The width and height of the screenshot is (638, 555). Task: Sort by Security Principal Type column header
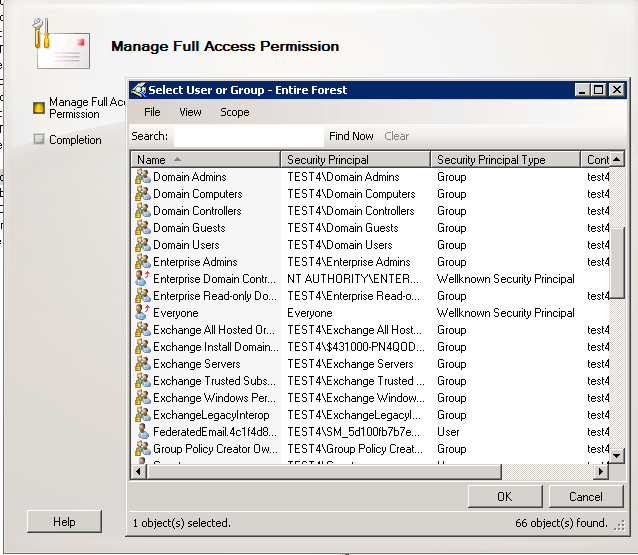tap(505, 160)
